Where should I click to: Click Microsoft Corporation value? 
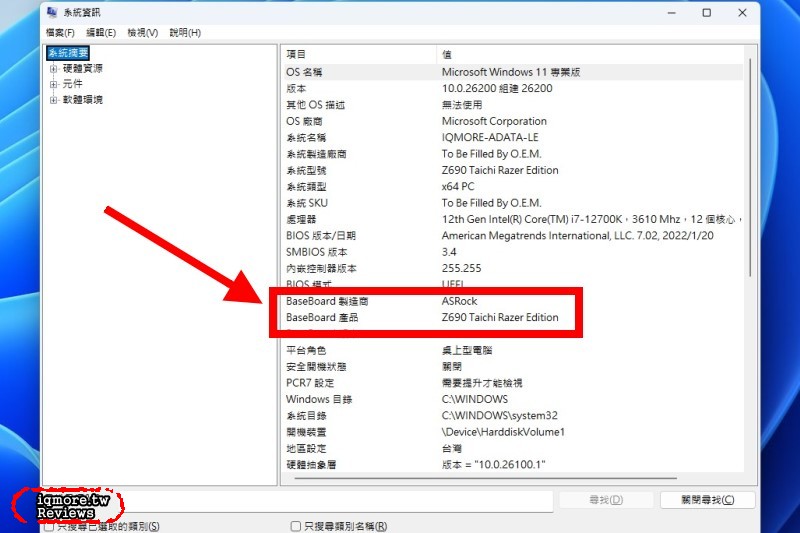click(494, 121)
